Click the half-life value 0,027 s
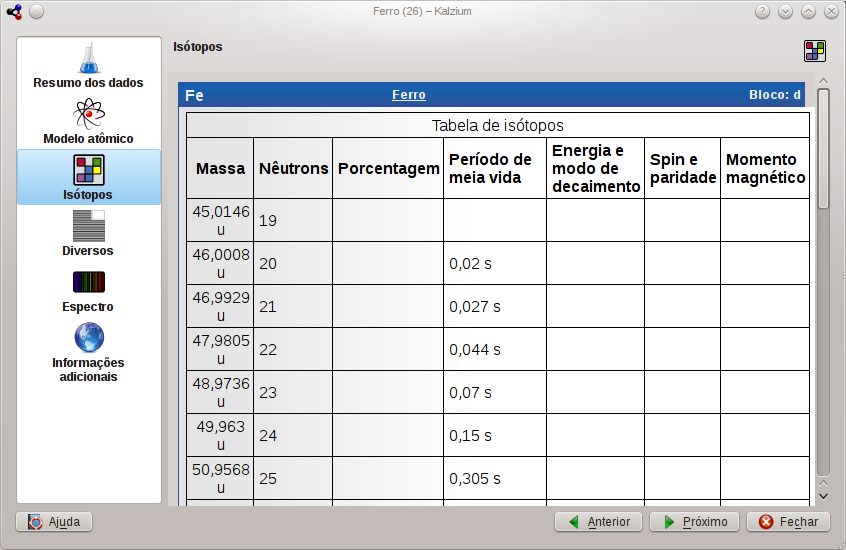The width and height of the screenshot is (846, 550). click(x=475, y=307)
